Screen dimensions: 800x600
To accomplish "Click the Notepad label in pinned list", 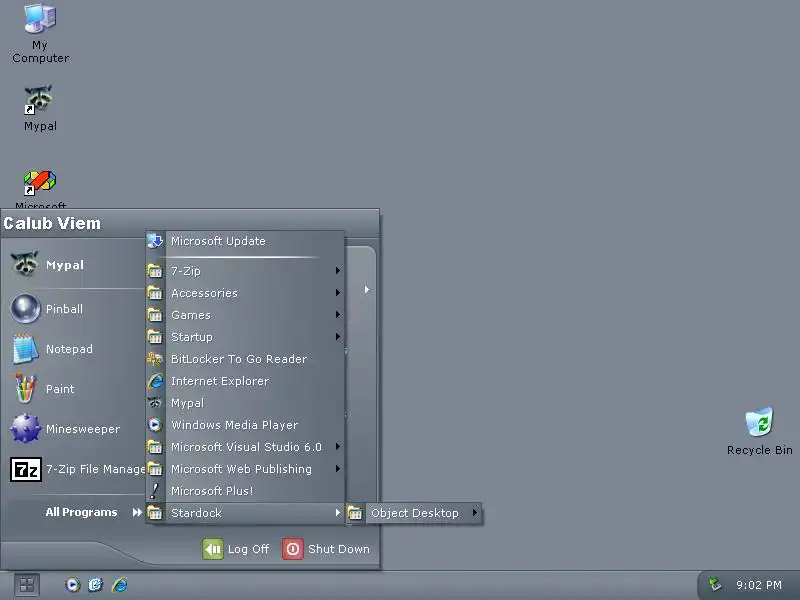I will tap(69, 349).
